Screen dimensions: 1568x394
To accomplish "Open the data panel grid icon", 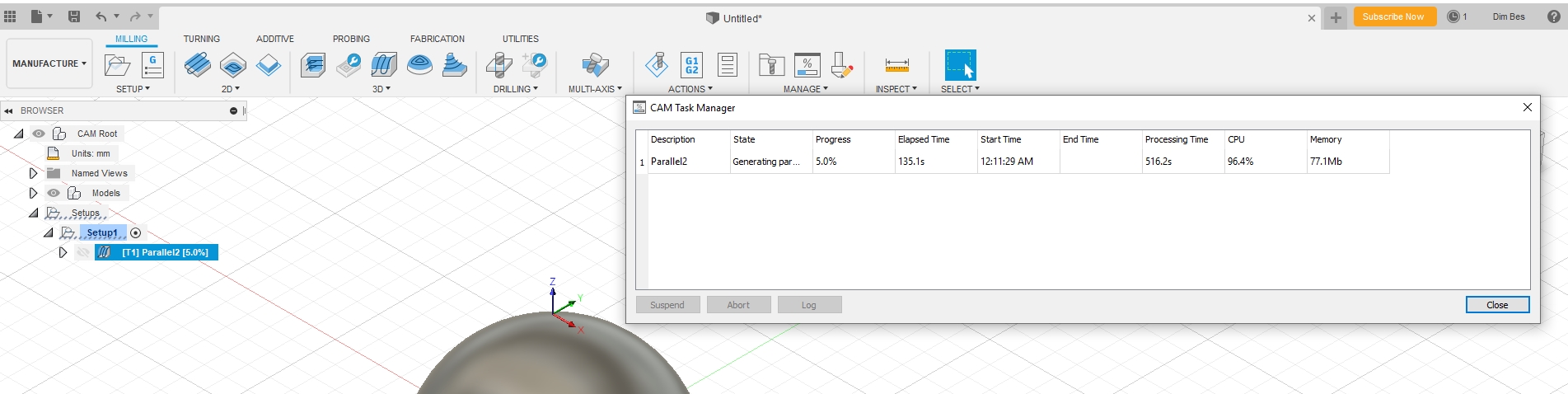I will [10, 16].
